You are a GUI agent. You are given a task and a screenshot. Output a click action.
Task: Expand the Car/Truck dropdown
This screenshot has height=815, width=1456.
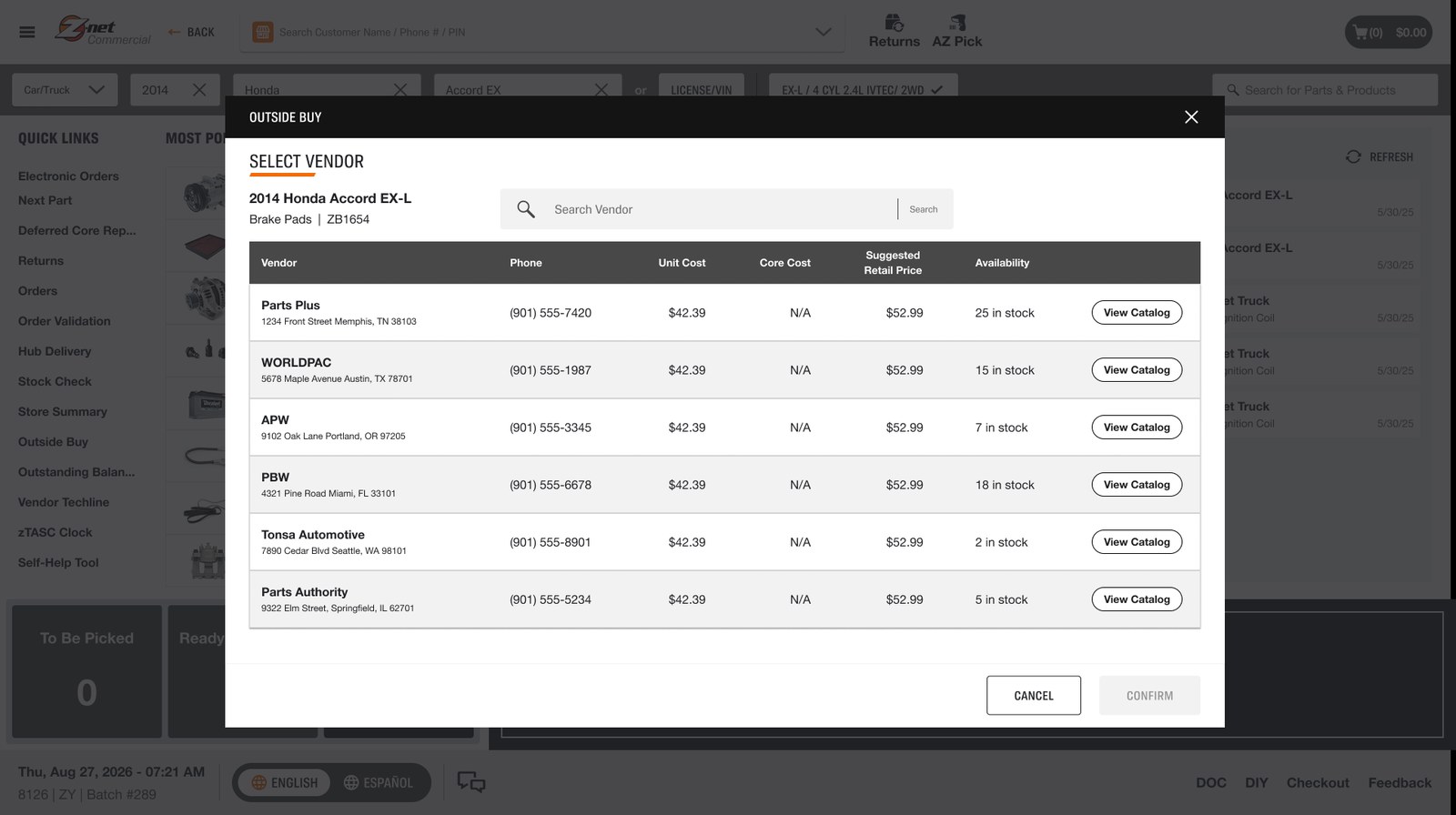point(65,90)
